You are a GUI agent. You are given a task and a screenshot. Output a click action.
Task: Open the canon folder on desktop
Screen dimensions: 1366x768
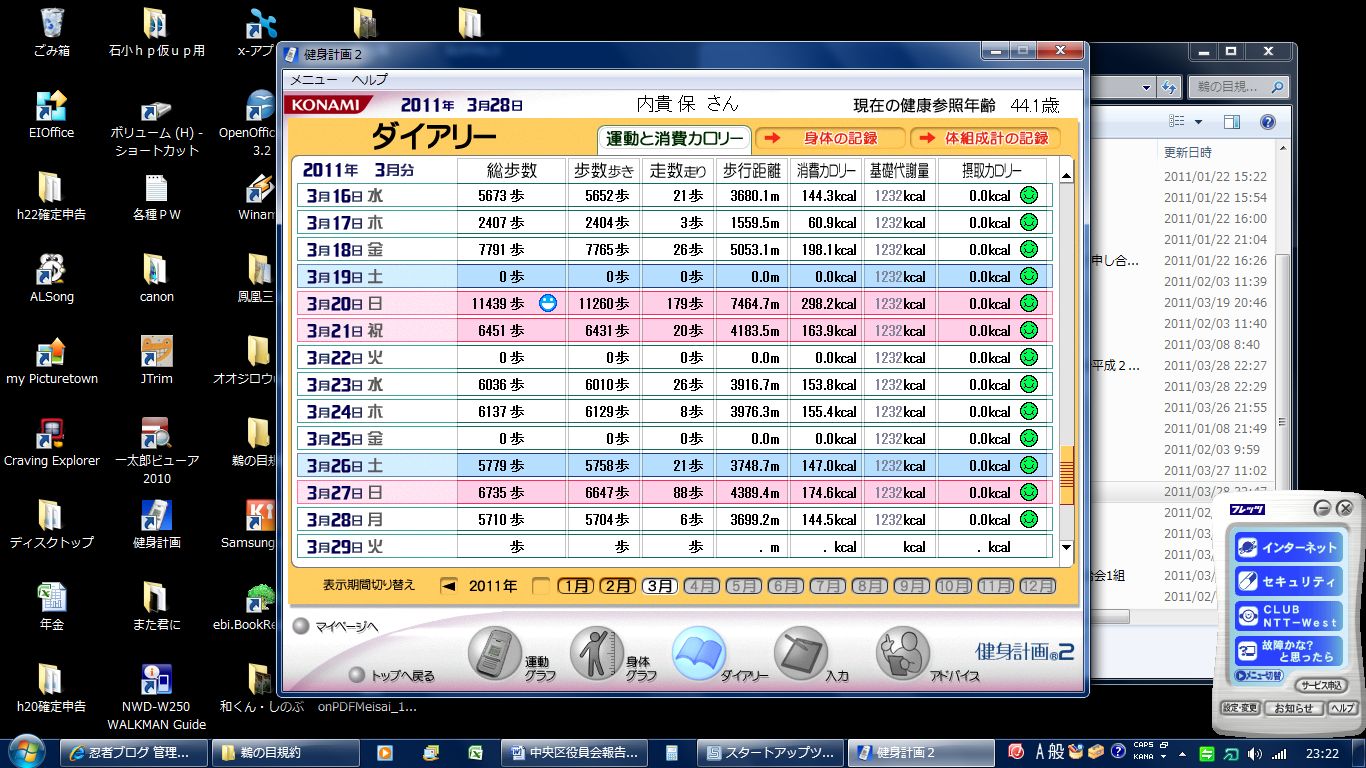pos(156,278)
